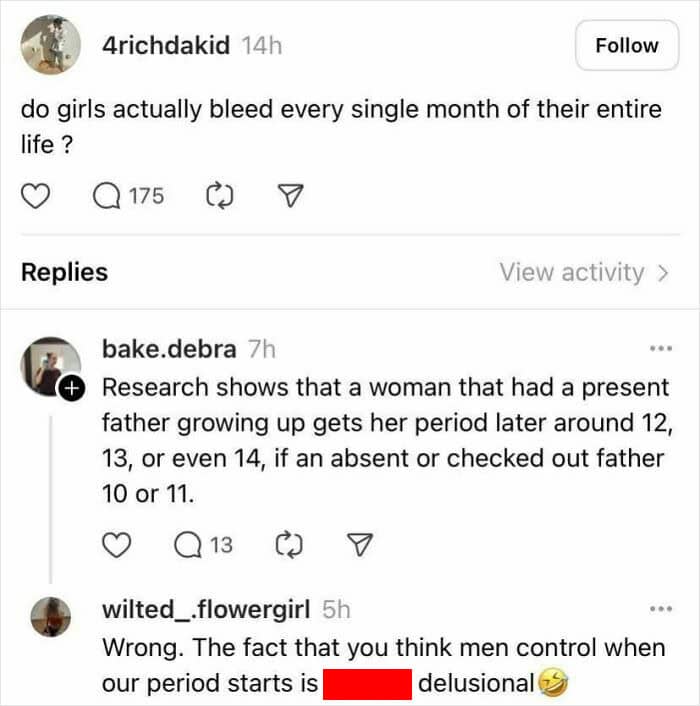
Task: Visit the 4richdakid username profile
Action: coord(166,45)
